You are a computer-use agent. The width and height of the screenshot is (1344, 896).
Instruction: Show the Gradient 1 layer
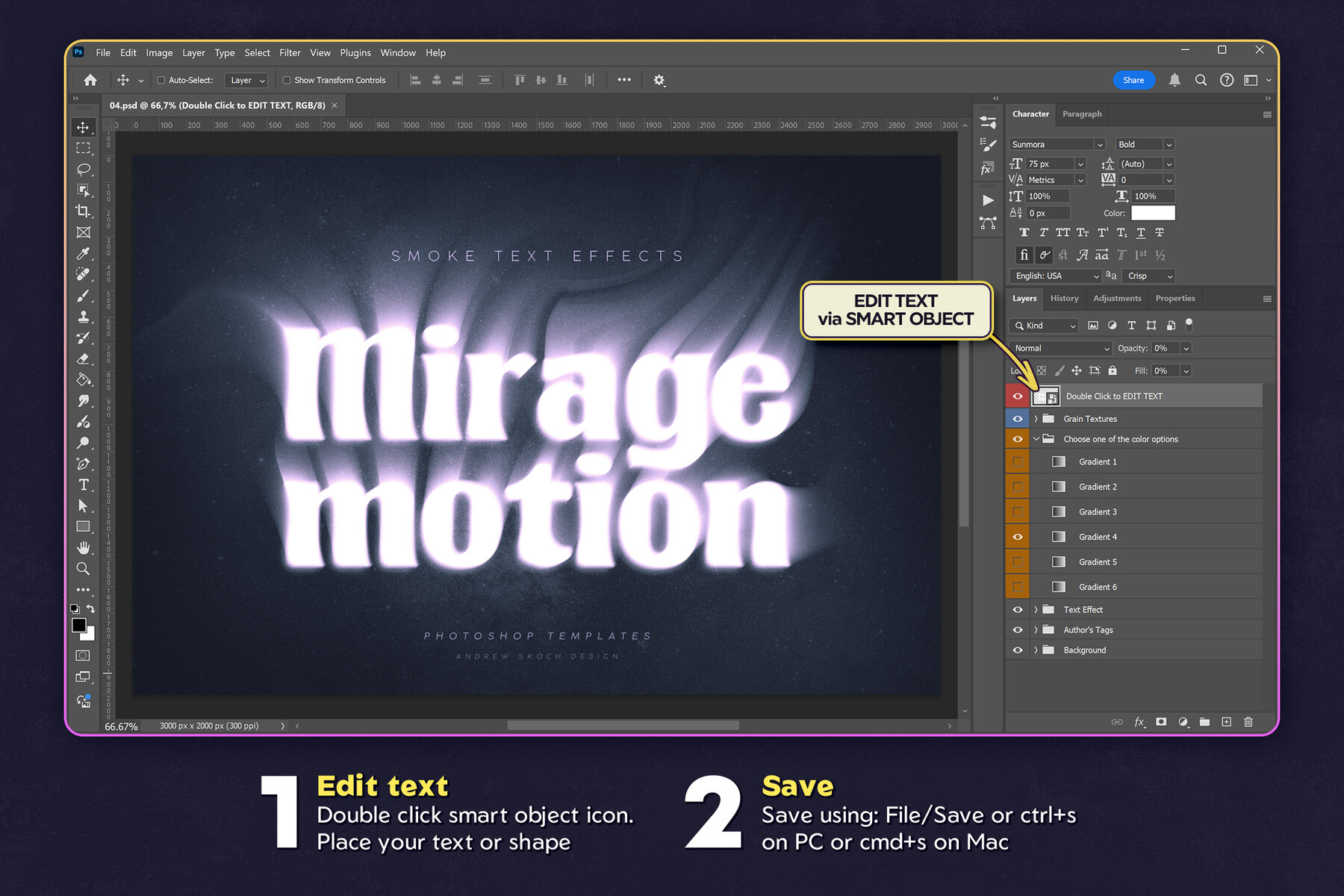(1017, 461)
